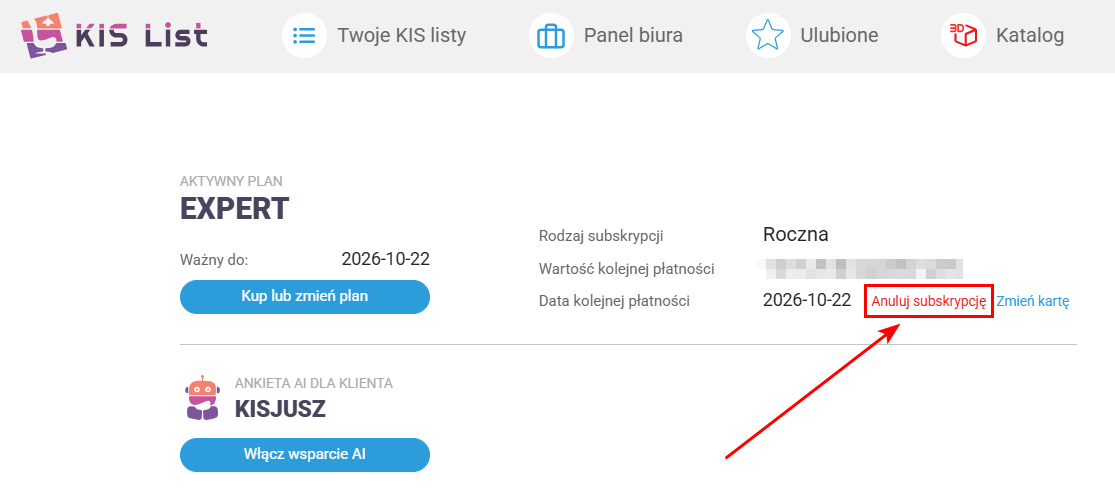
Task: Click the EXPERT plan heading
Action: coord(234,209)
